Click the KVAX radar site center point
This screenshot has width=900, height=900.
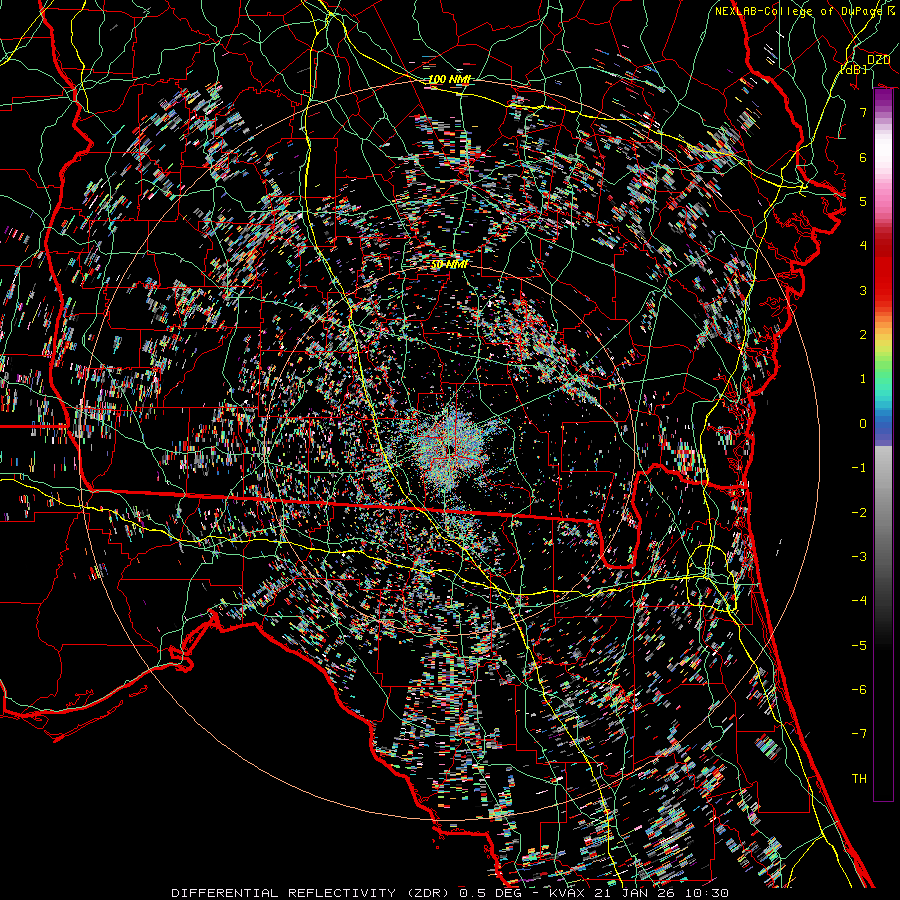[450, 450]
